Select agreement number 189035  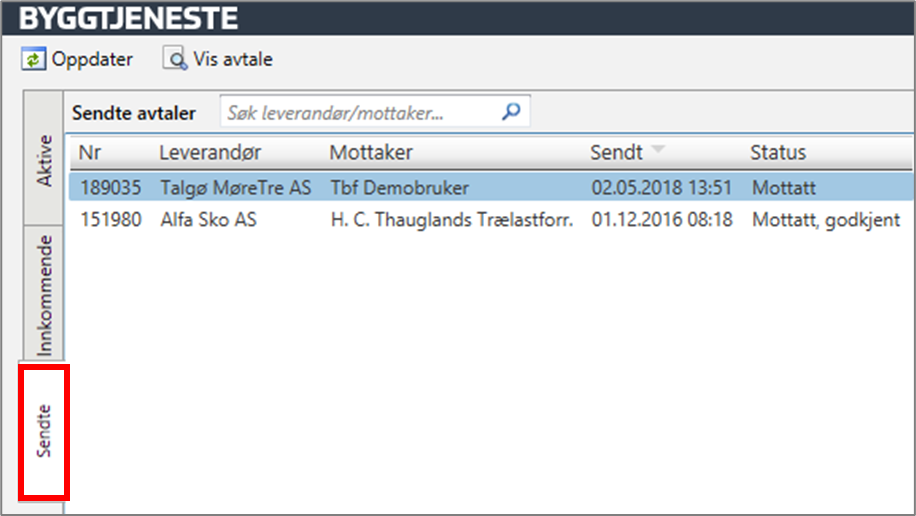pyautogui.click(x=110, y=187)
